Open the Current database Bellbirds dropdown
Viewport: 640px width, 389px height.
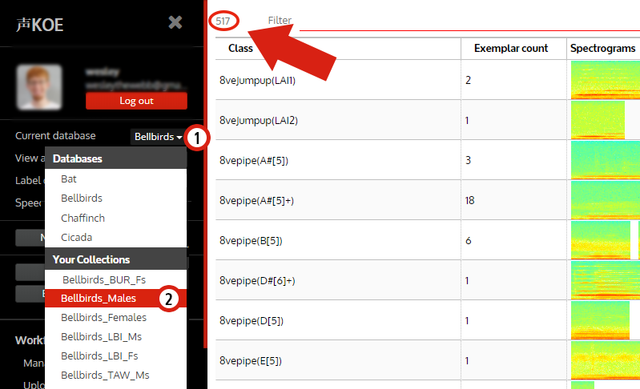click(158, 137)
